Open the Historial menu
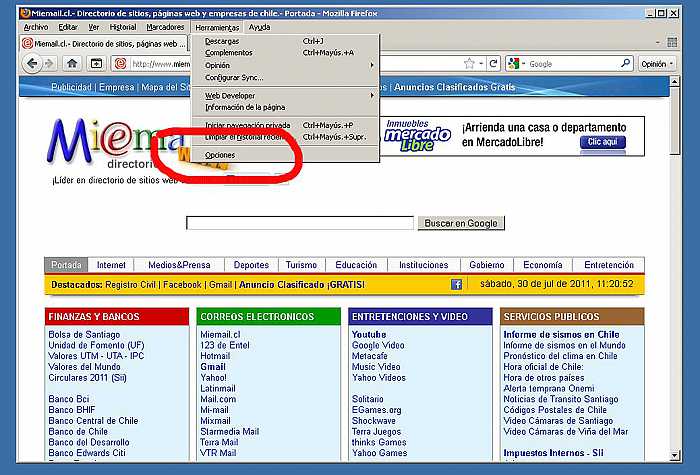 pyautogui.click(x=123, y=27)
